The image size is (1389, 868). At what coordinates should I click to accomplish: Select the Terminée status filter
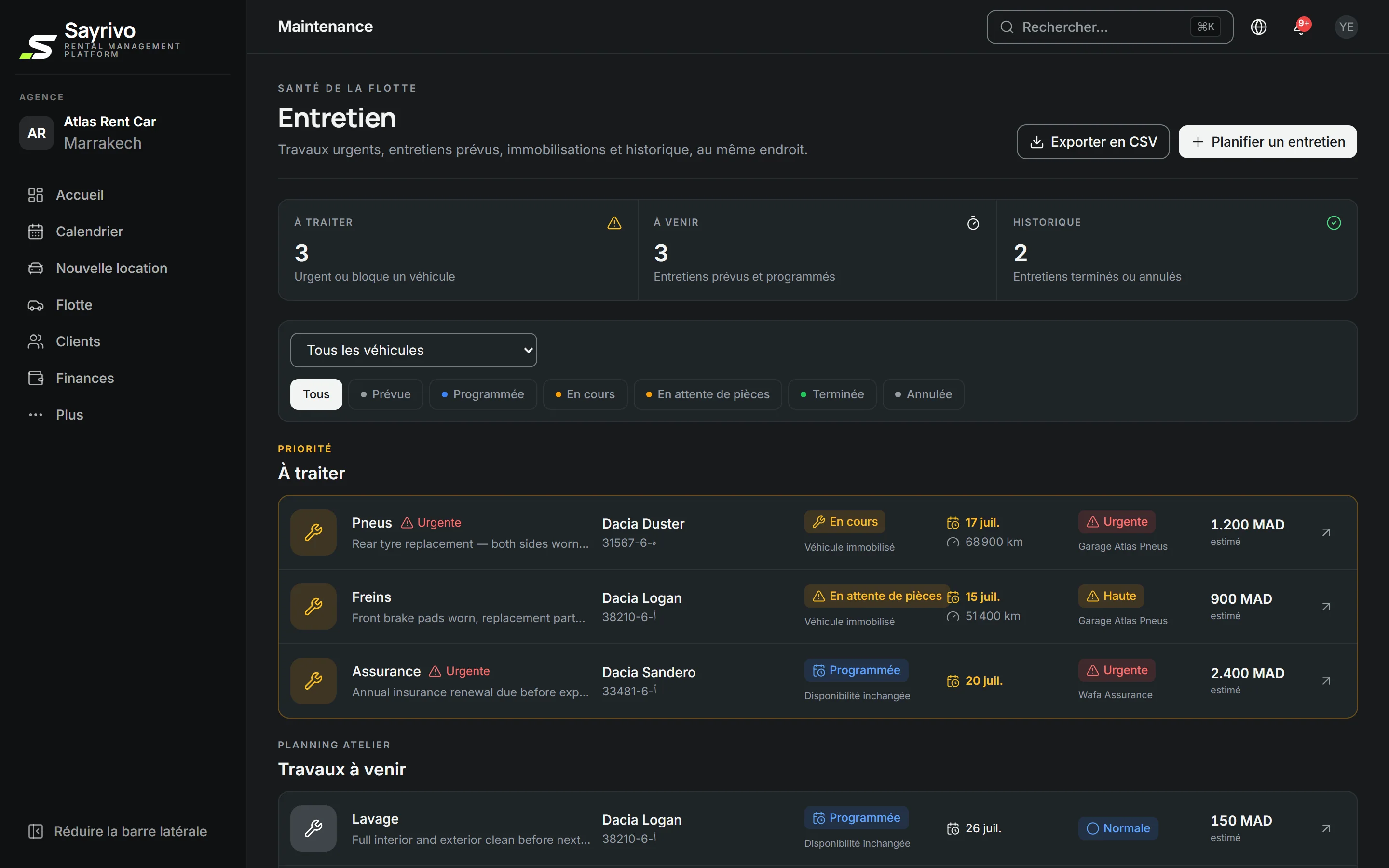point(832,394)
